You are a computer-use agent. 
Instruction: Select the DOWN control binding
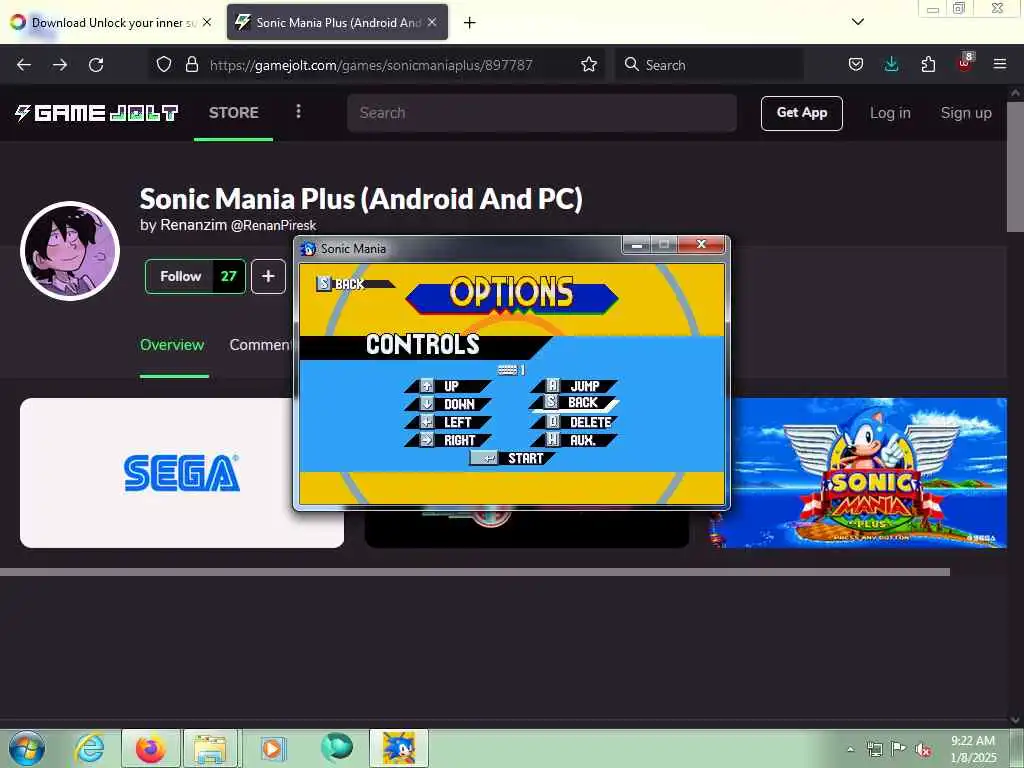click(447, 404)
